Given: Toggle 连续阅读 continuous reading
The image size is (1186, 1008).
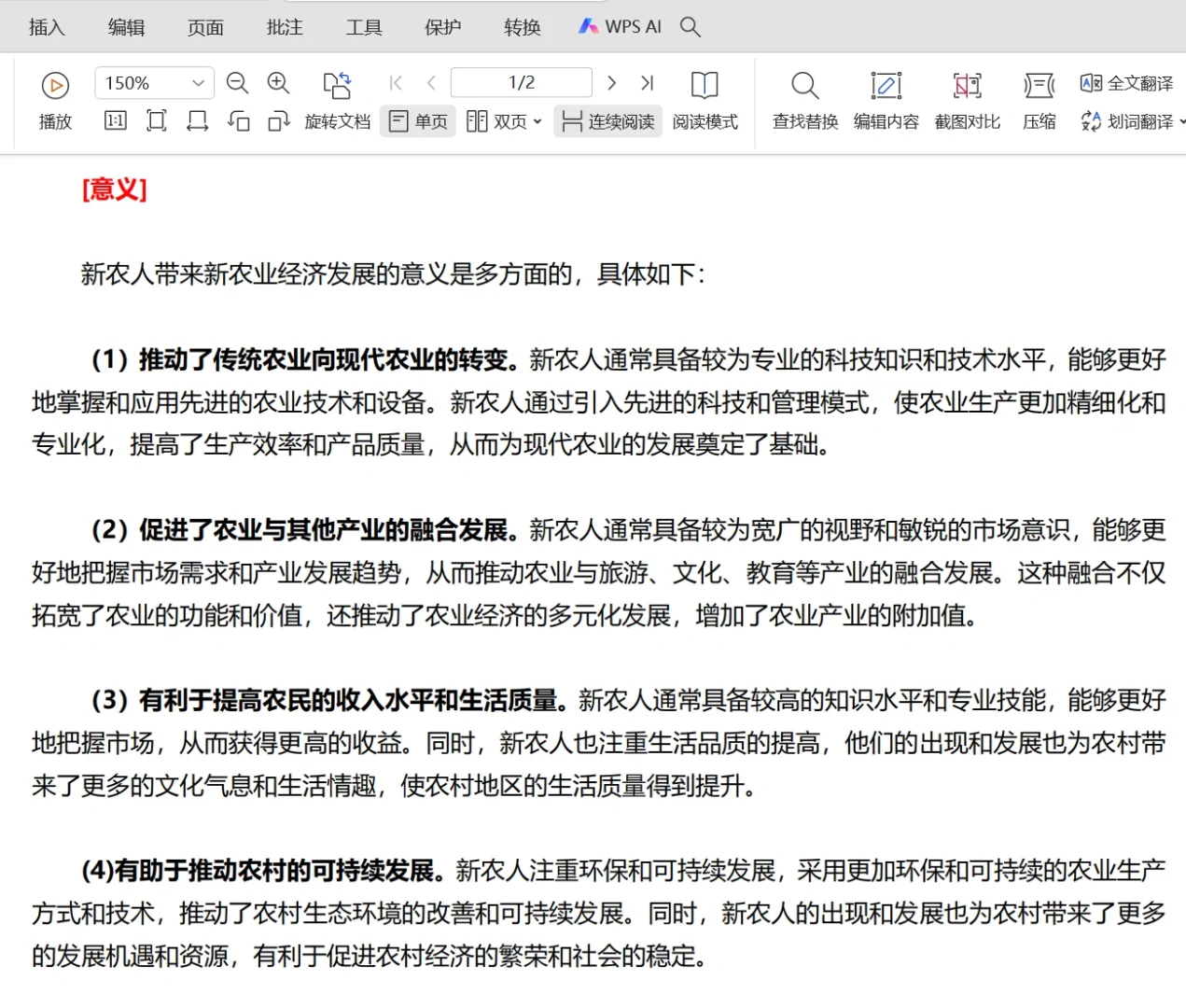Looking at the screenshot, I should (608, 121).
